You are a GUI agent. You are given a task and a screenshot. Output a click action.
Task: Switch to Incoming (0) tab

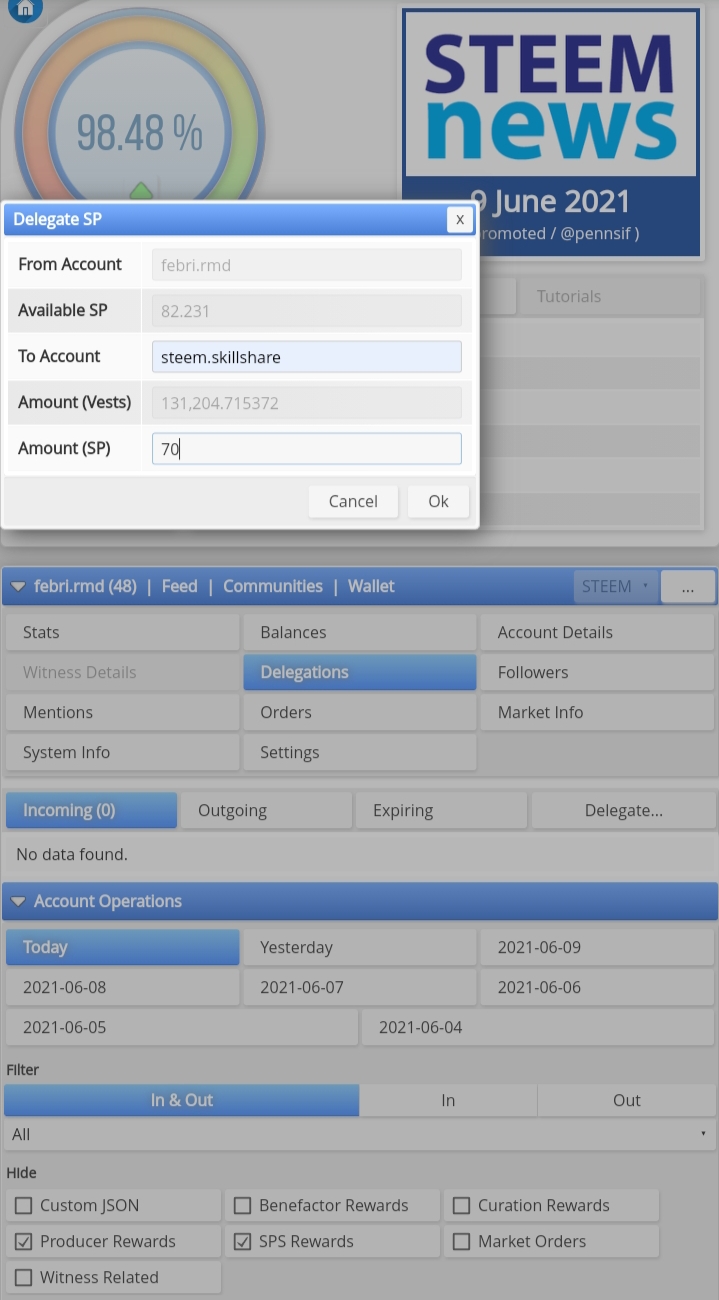tap(91, 810)
